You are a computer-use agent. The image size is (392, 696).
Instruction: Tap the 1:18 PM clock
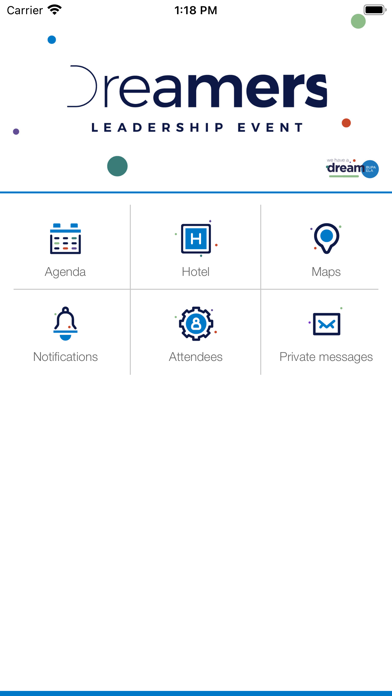pos(196,10)
